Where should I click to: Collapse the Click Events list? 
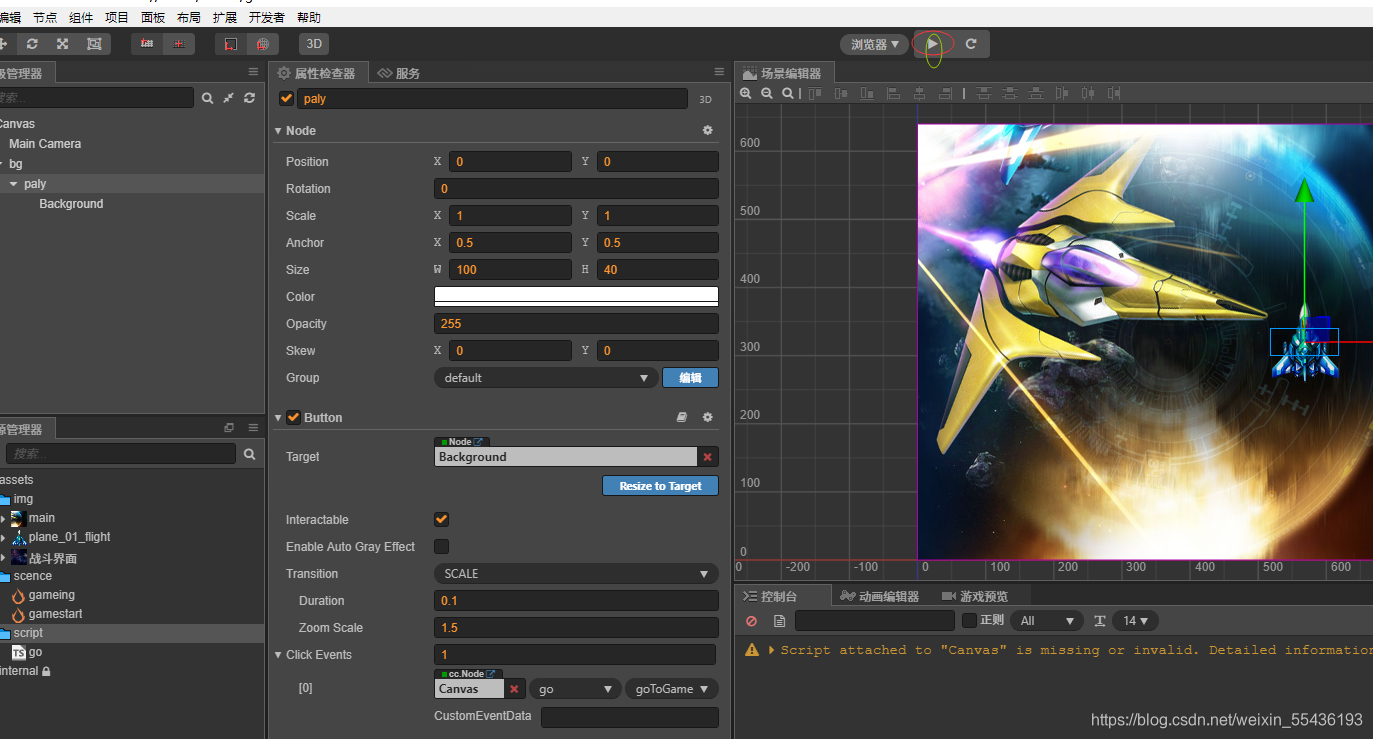point(279,655)
